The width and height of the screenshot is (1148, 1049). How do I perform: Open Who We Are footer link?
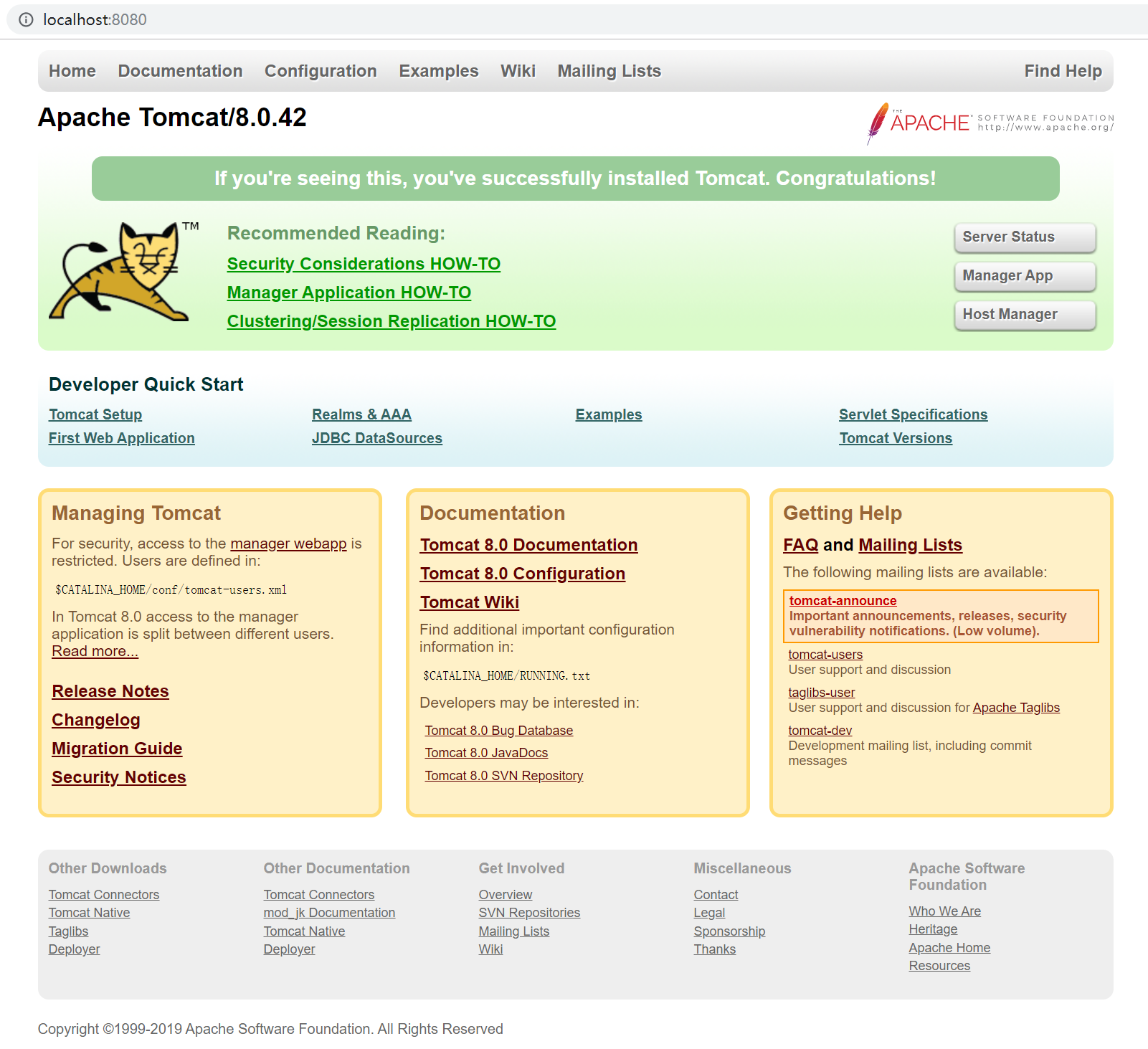click(x=945, y=911)
